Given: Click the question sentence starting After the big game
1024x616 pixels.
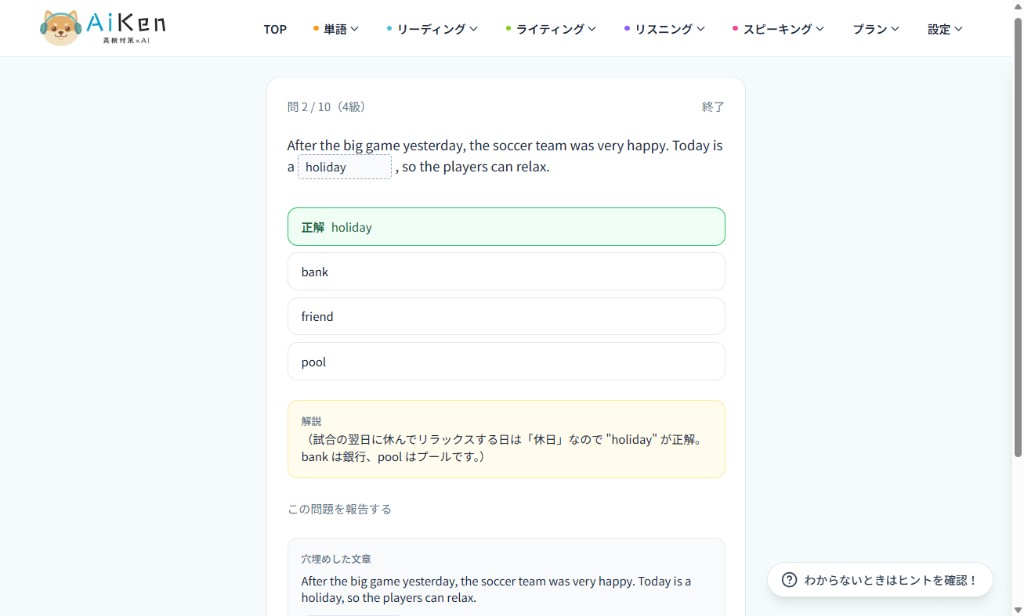Looking at the screenshot, I should click(505, 156).
